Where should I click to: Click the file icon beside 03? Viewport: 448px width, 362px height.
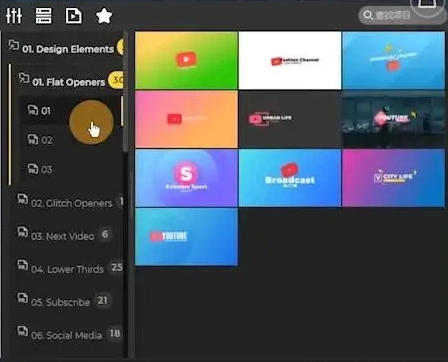click(33, 168)
